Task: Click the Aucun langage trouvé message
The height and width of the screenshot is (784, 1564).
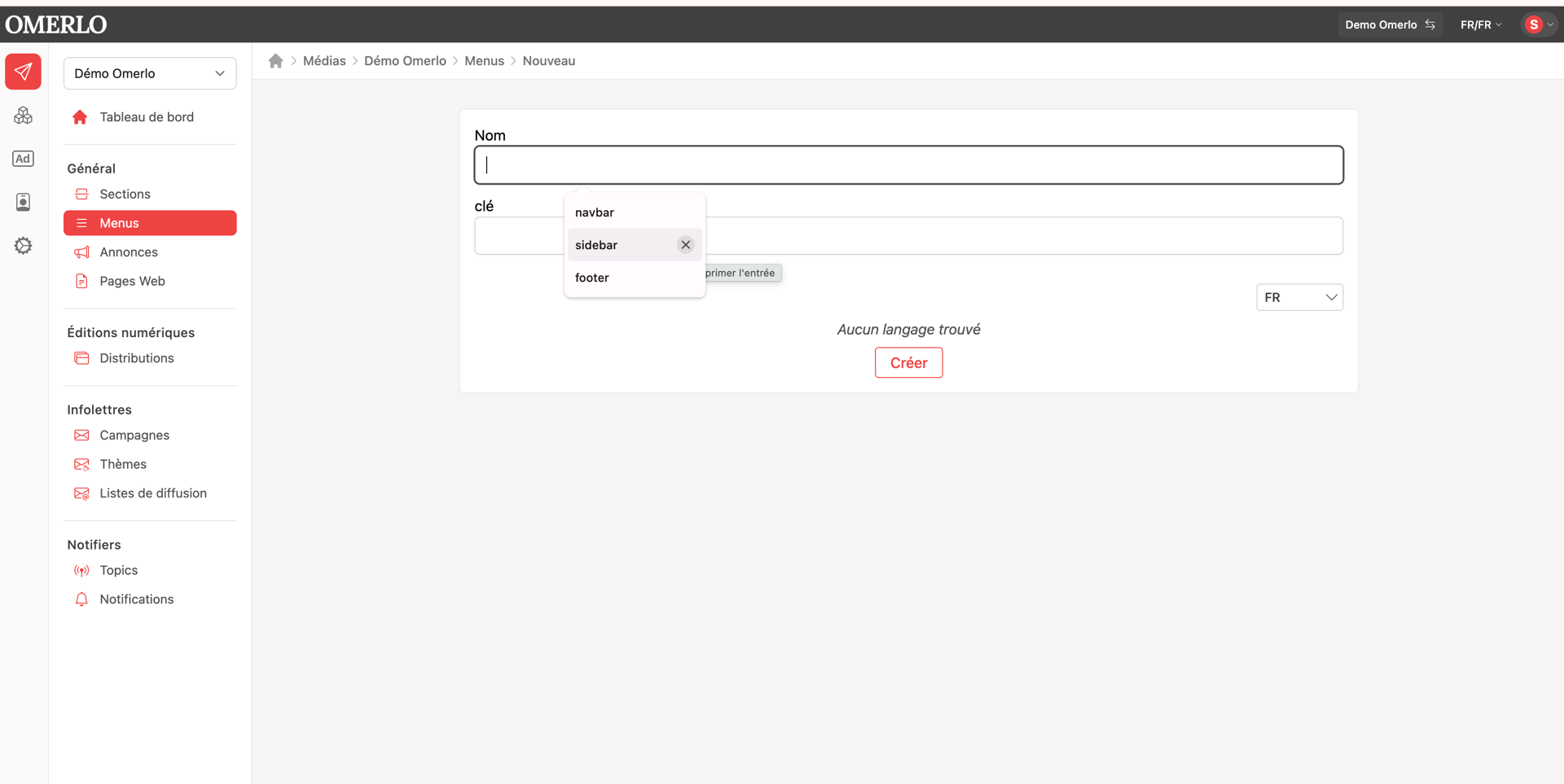Action: tap(908, 330)
